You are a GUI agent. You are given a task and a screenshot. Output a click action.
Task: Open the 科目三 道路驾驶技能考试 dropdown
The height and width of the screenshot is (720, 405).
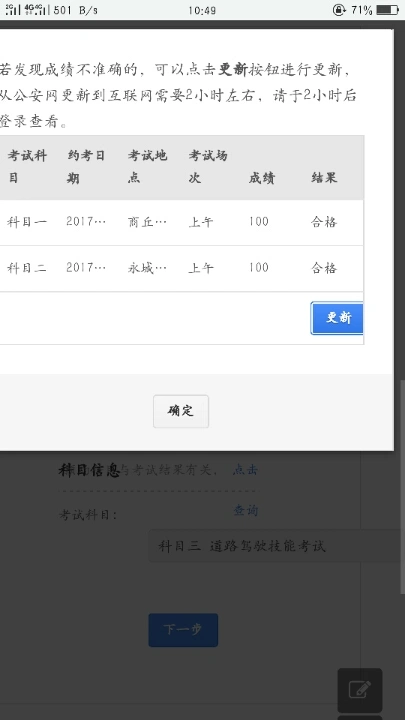click(x=276, y=546)
